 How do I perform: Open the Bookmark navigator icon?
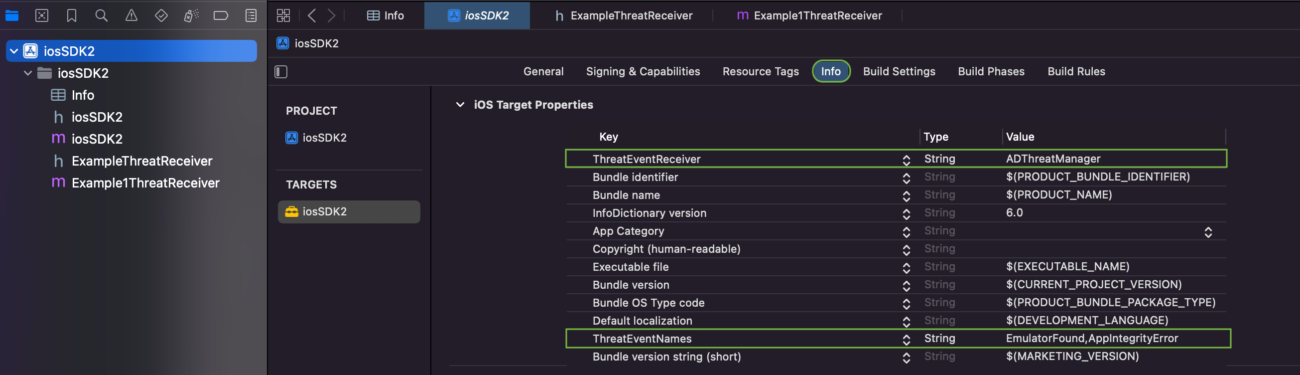[72, 16]
